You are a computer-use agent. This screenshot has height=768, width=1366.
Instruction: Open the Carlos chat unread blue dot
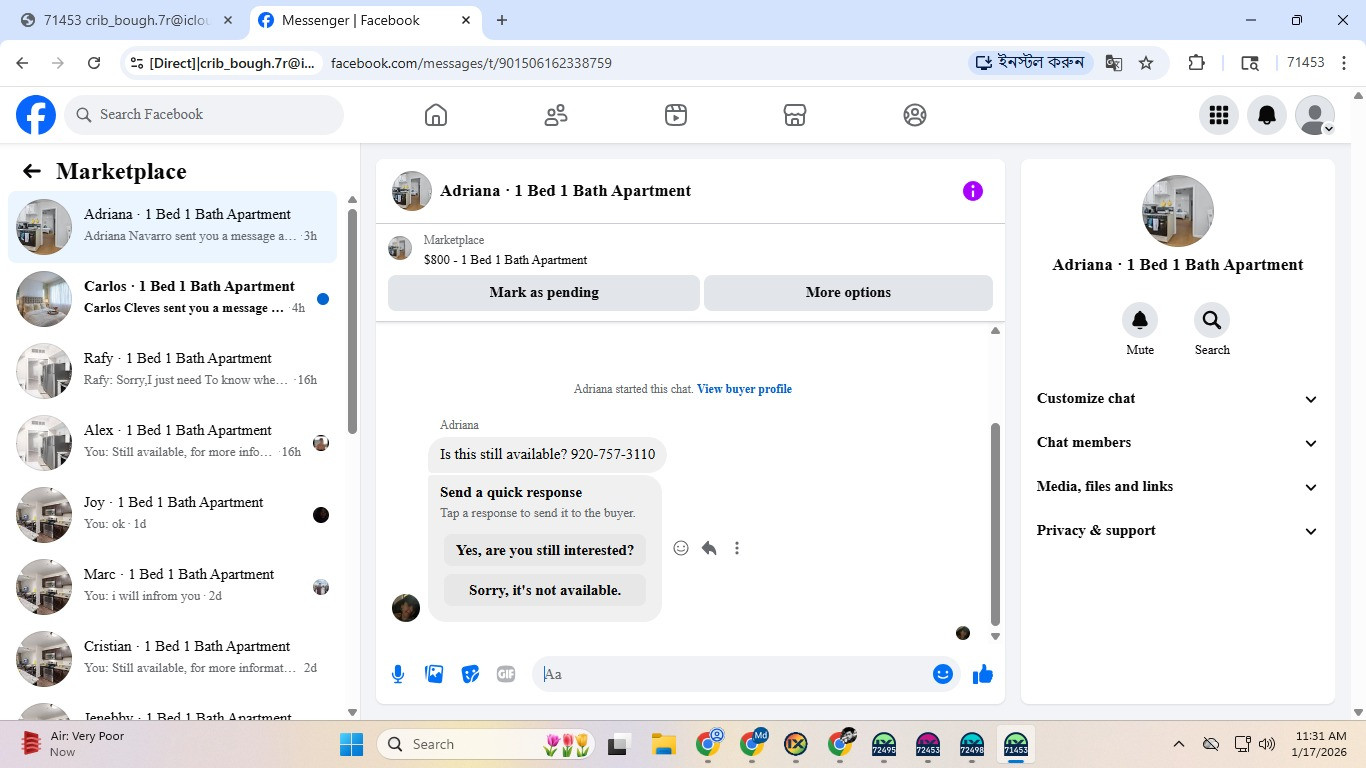click(x=323, y=299)
